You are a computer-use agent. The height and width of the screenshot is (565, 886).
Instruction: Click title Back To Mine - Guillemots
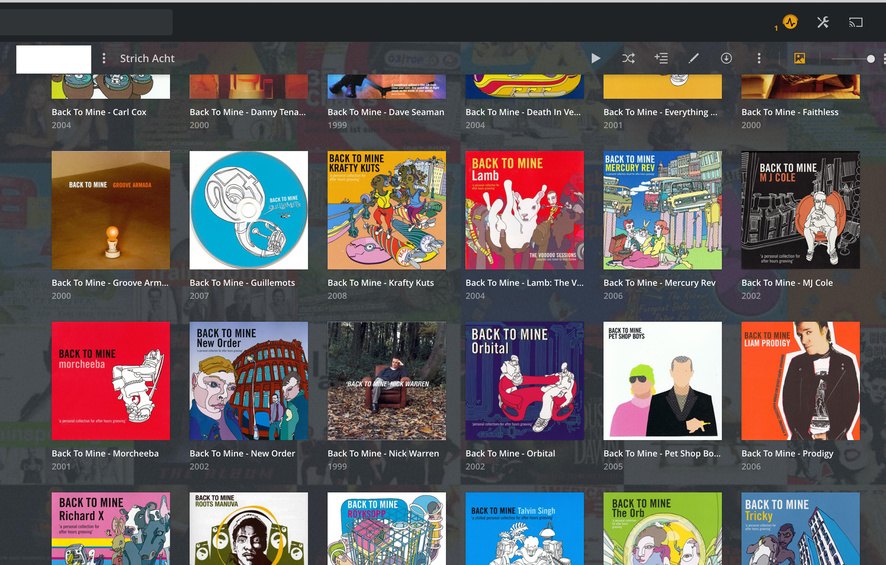coord(242,282)
